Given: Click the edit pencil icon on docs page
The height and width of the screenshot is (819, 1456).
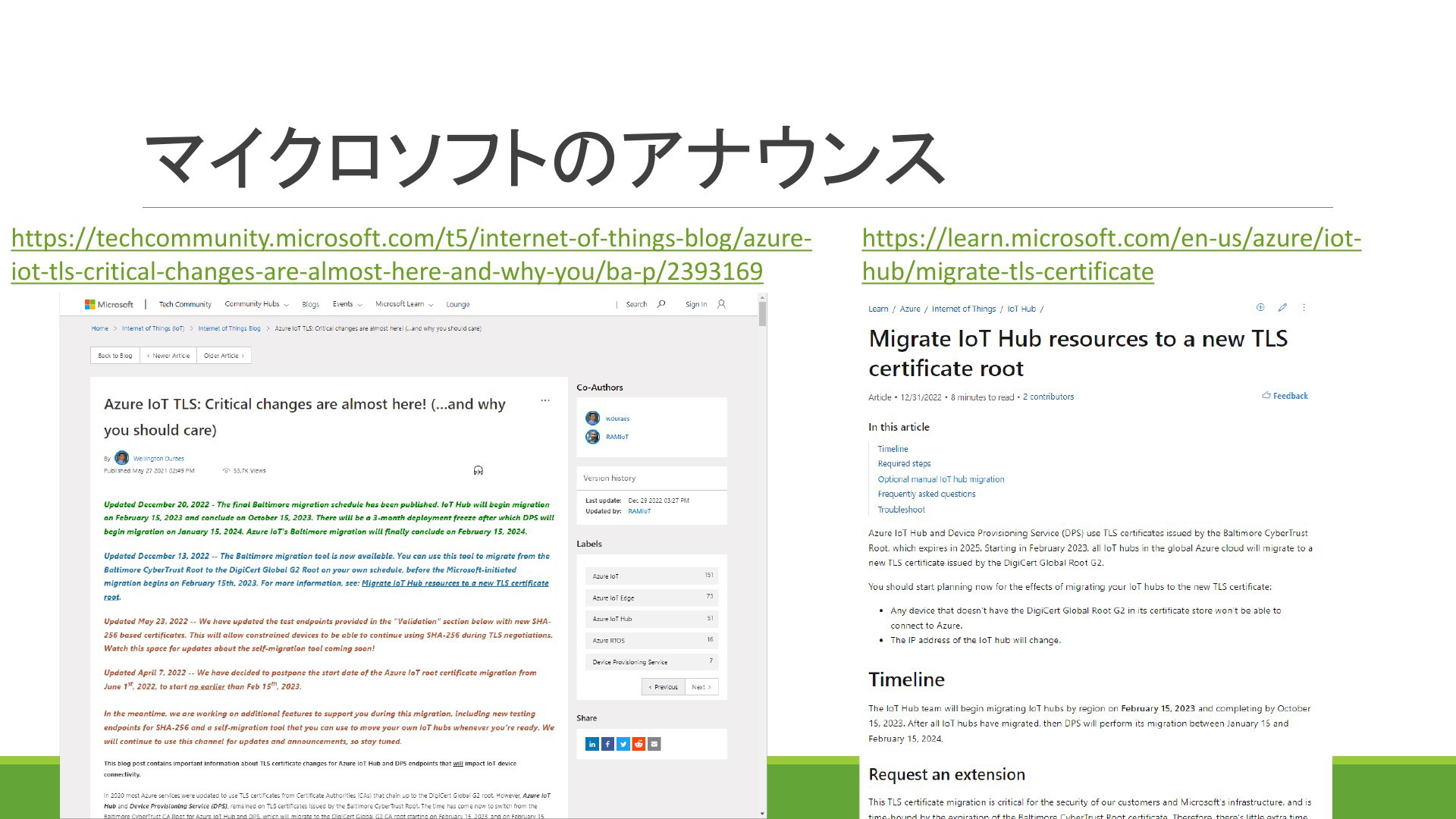Looking at the screenshot, I should click(1282, 307).
